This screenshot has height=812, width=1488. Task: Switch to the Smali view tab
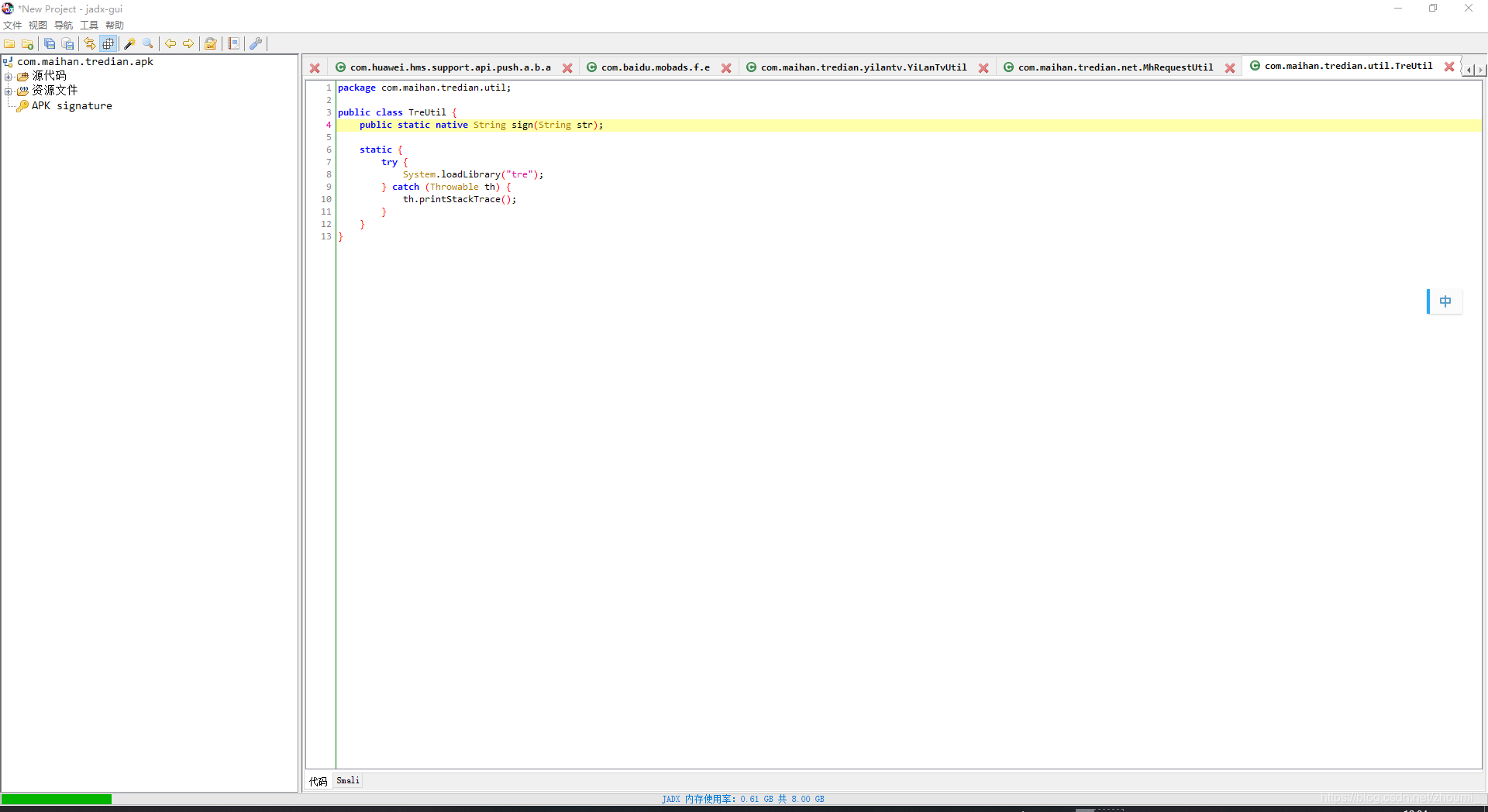348,780
